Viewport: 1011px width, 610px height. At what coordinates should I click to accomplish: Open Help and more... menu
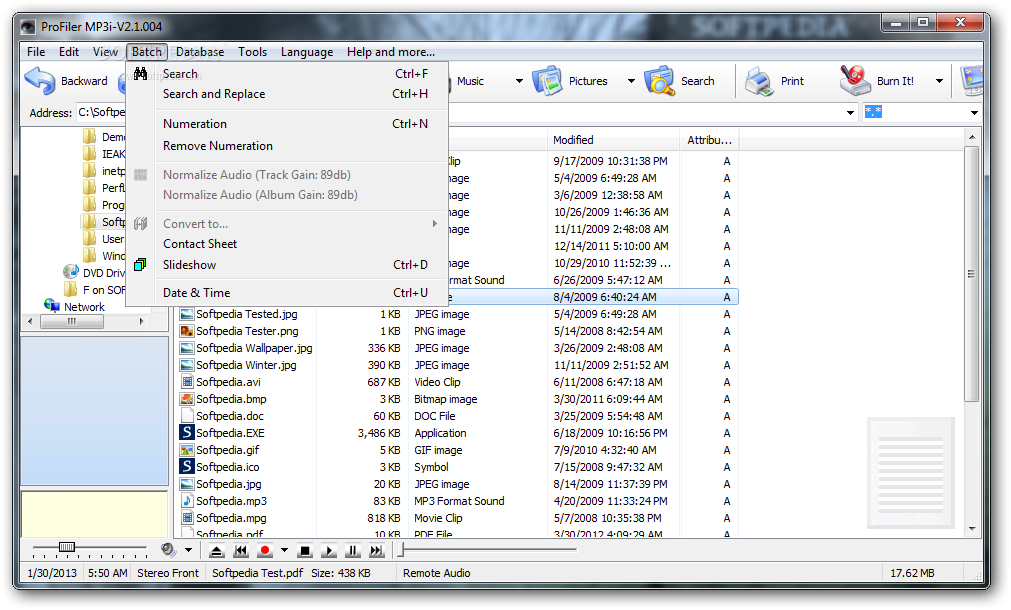pyautogui.click(x=391, y=52)
